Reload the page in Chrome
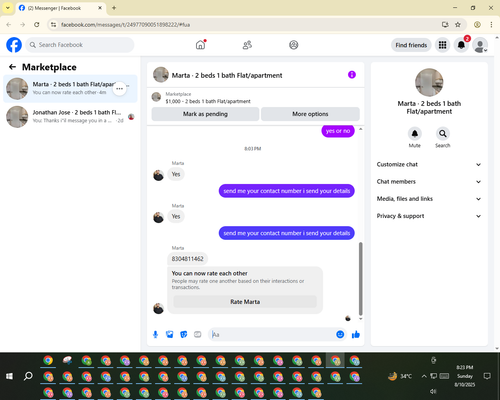 [37, 25]
